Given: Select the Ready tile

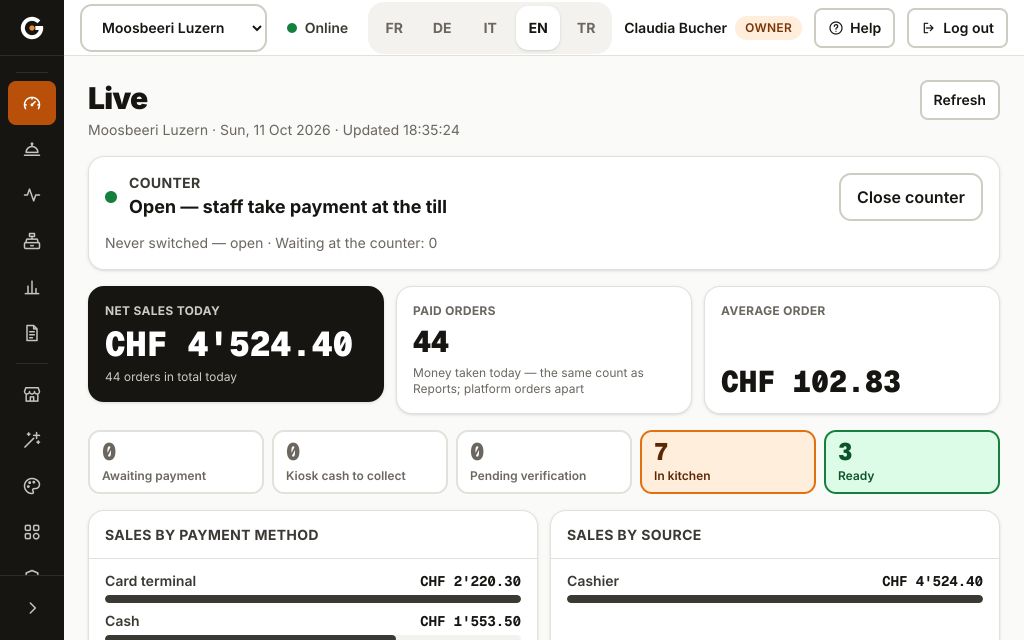Looking at the screenshot, I should [x=912, y=462].
